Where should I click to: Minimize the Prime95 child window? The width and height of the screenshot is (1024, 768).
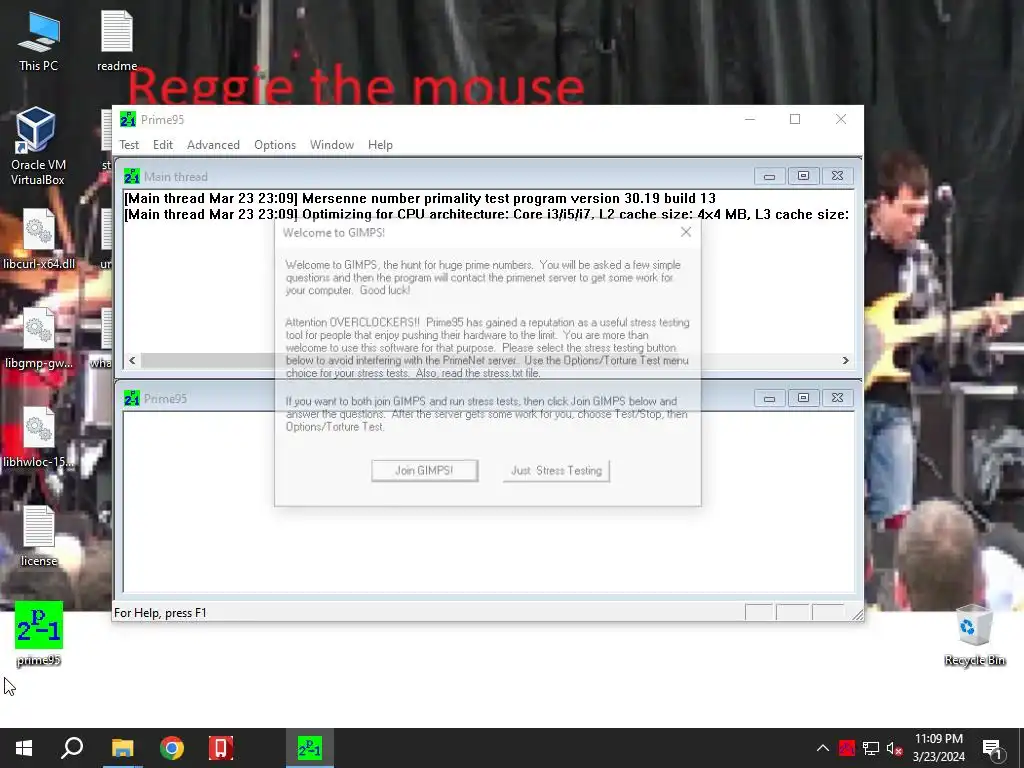[x=769, y=398]
